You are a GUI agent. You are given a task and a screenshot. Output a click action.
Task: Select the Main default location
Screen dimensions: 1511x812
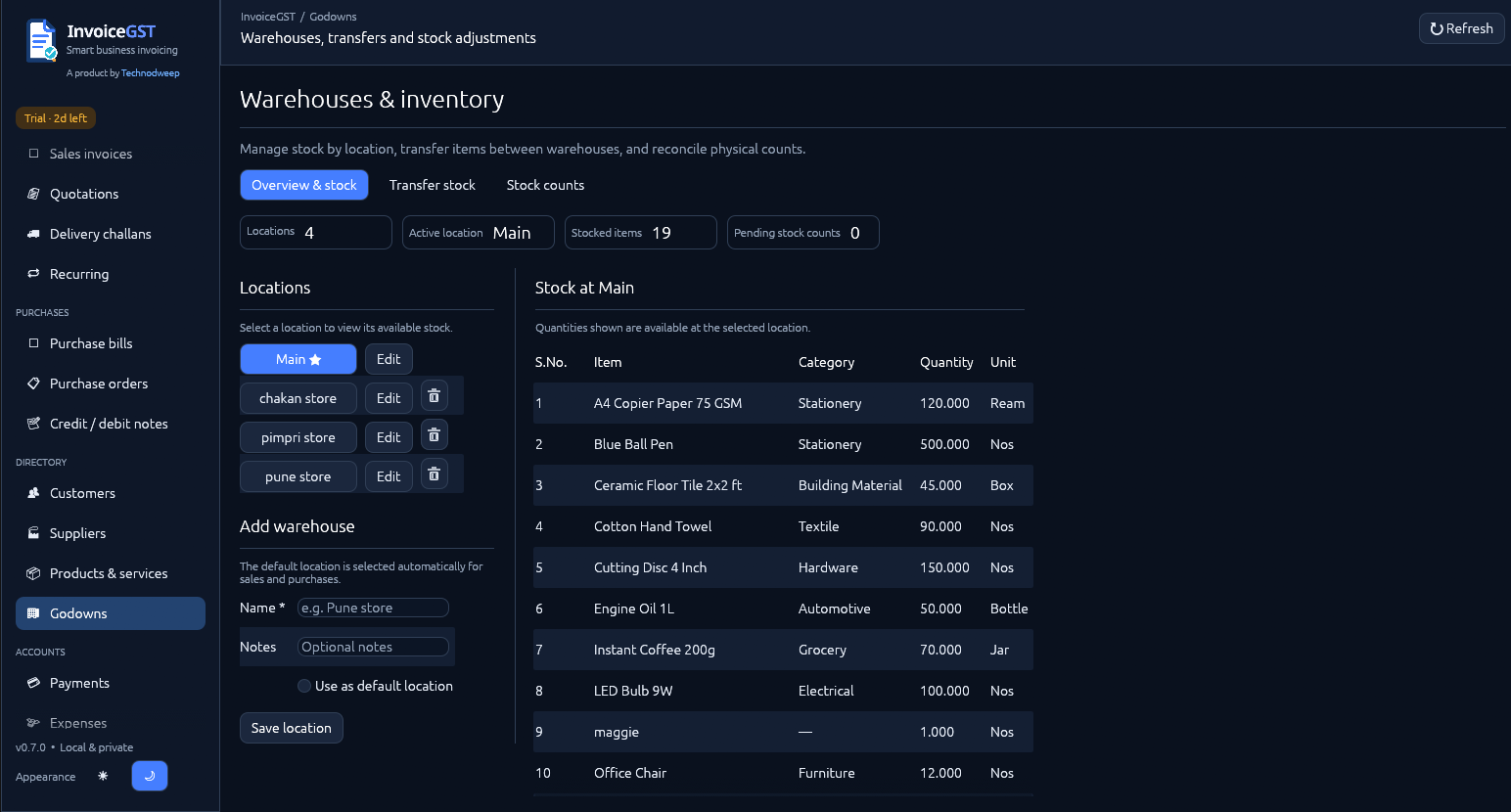click(298, 359)
